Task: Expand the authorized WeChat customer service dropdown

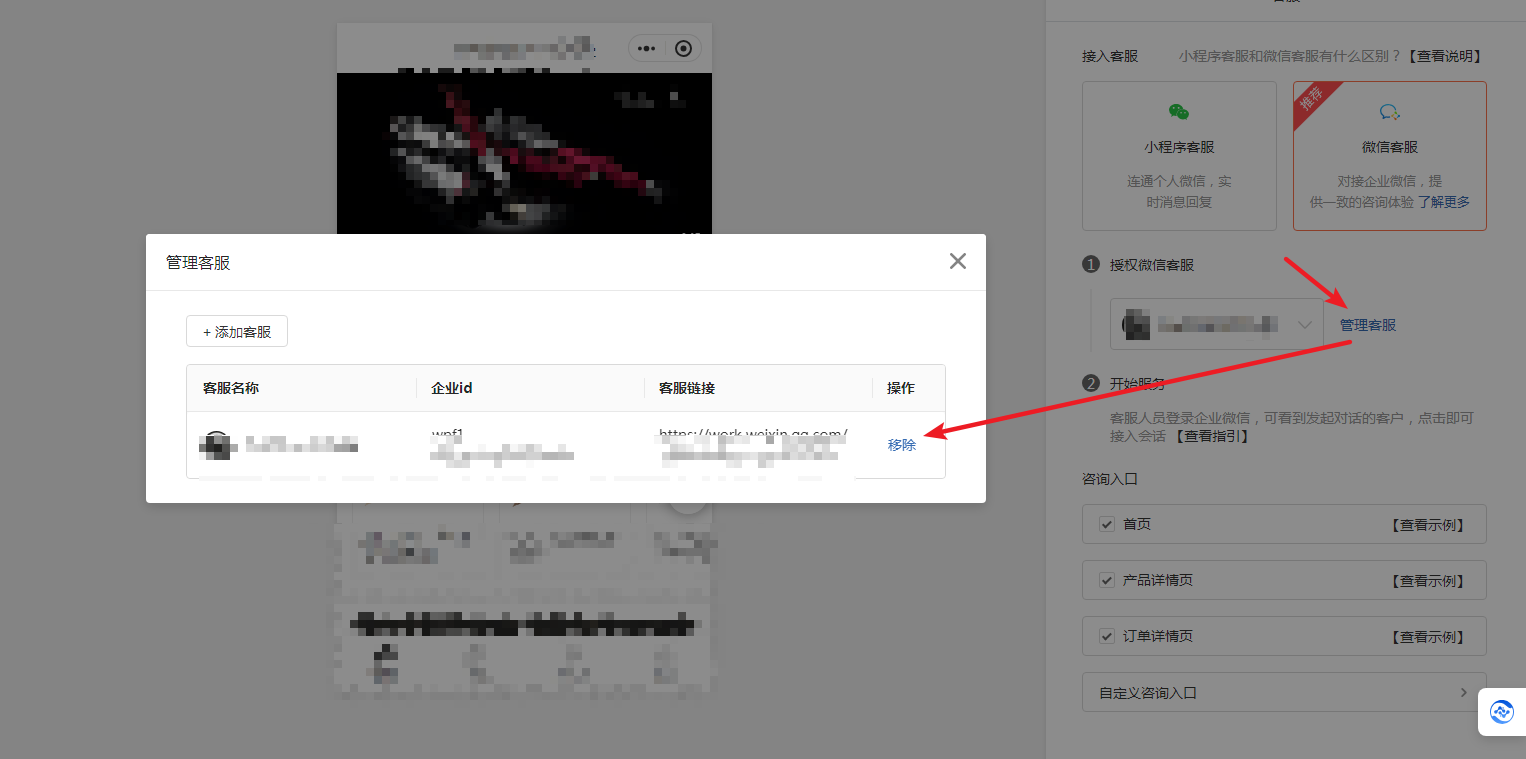Action: tap(1217, 324)
